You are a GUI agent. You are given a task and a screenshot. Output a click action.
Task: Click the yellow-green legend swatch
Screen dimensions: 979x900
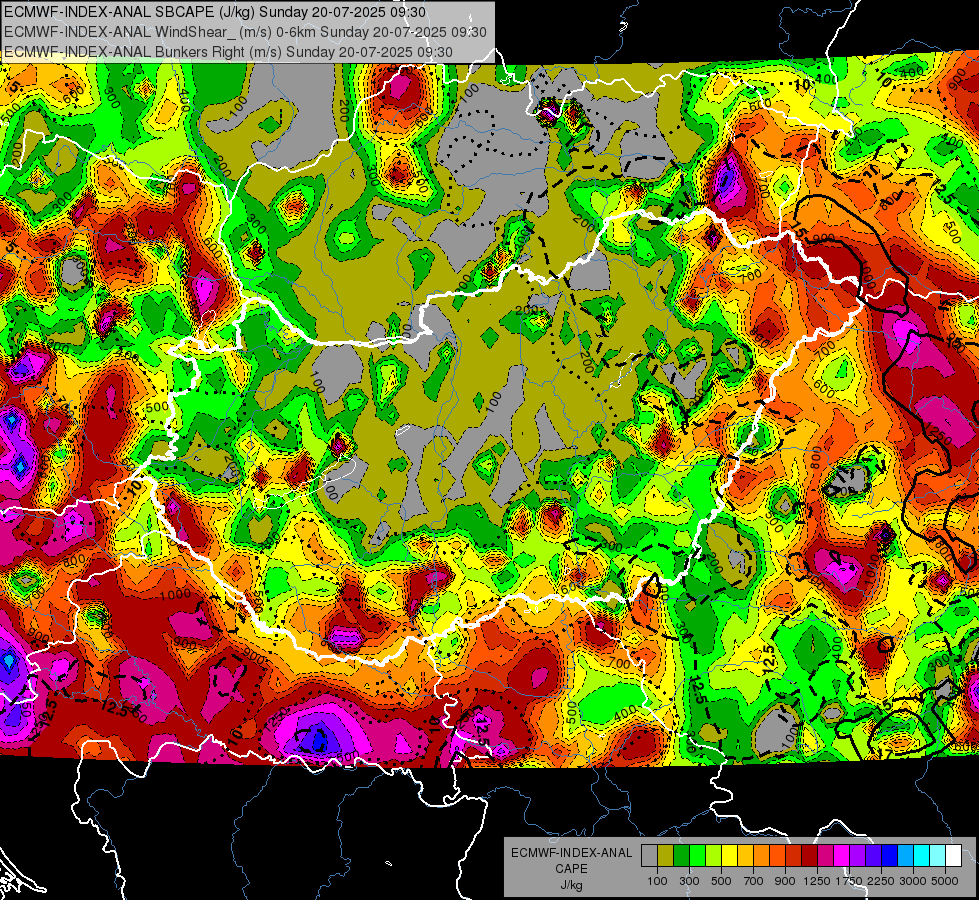[714, 856]
